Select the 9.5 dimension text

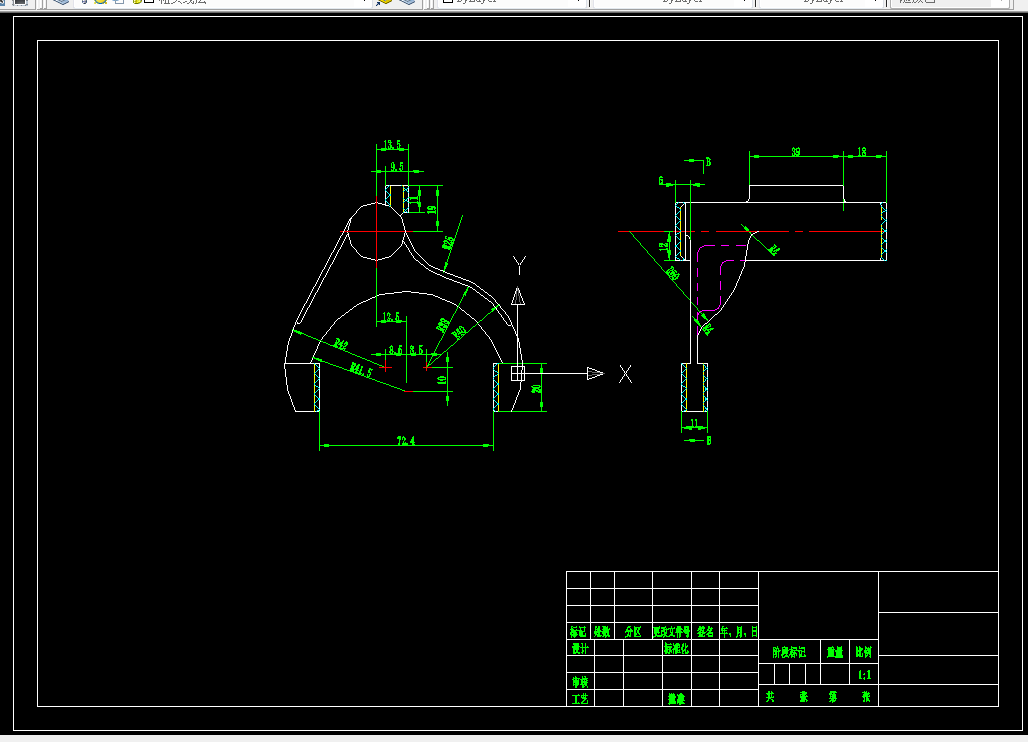pyautogui.click(x=397, y=166)
